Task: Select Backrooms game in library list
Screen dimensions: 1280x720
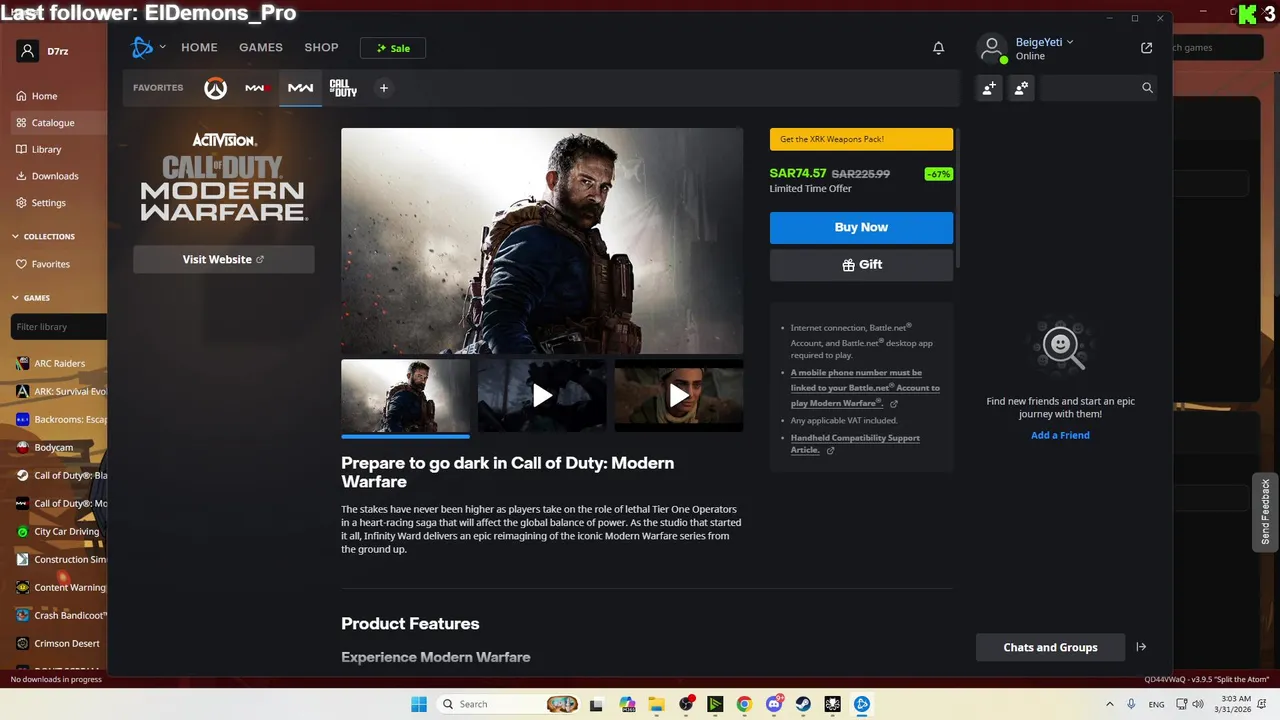Action: coord(60,419)
